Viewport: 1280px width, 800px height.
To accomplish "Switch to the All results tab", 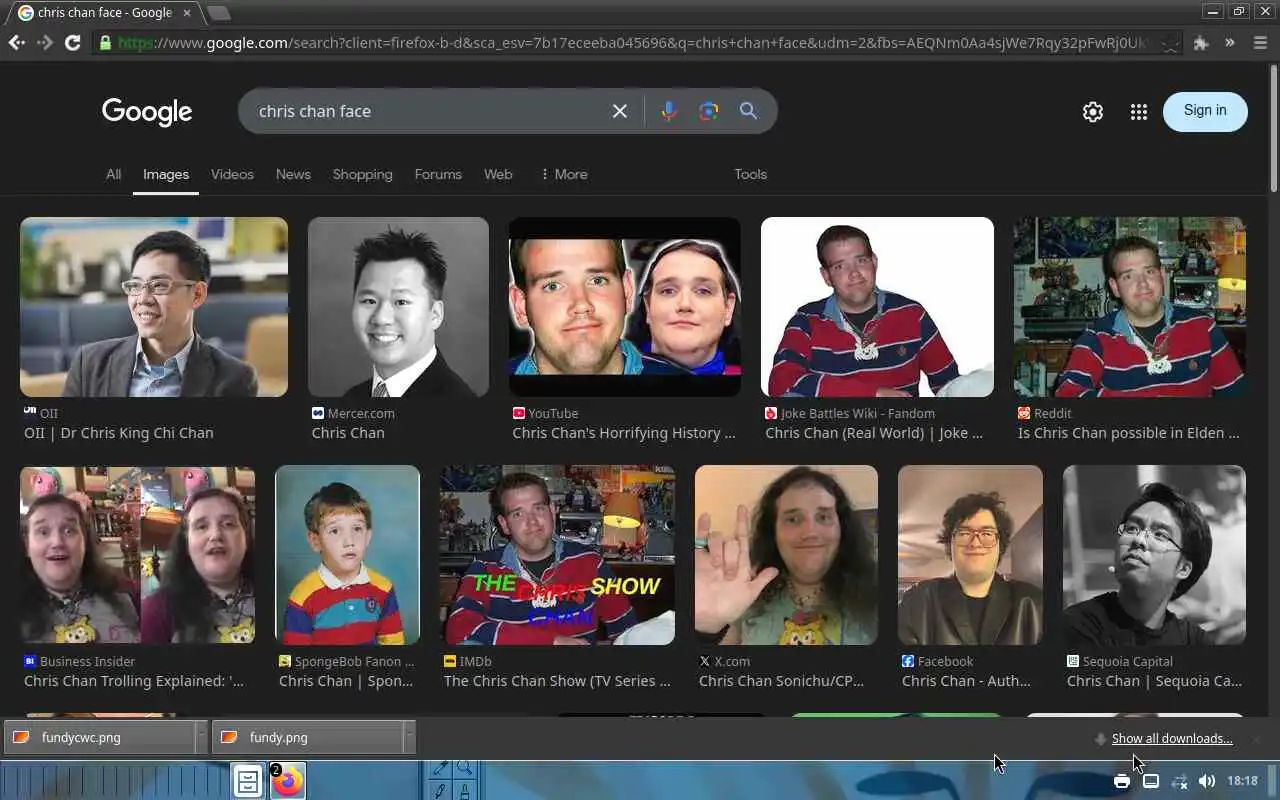I will (x=113, y=174).
